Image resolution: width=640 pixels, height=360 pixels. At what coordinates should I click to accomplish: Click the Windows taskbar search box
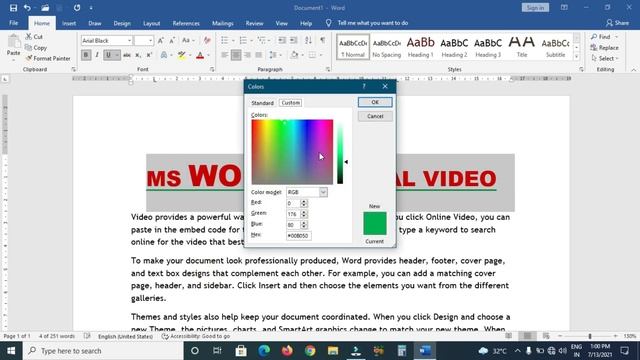point(103,351)
